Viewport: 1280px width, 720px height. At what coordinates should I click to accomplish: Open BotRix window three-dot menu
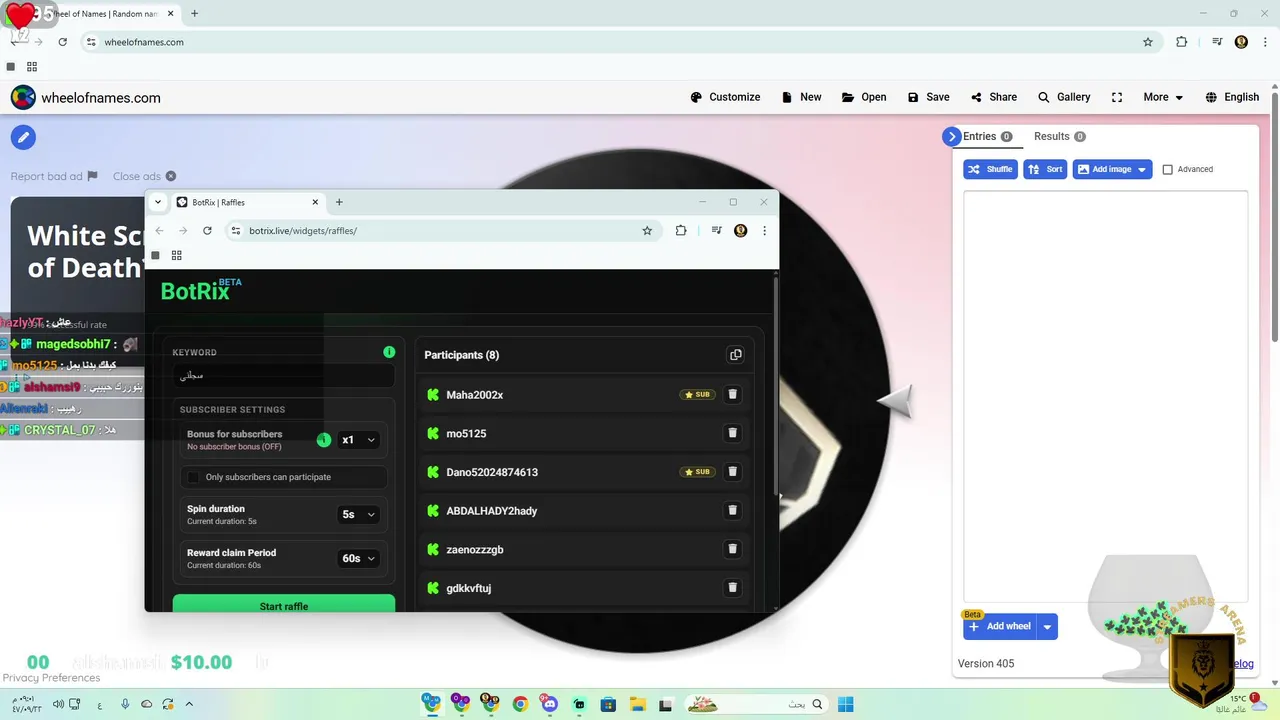(765, 230)
